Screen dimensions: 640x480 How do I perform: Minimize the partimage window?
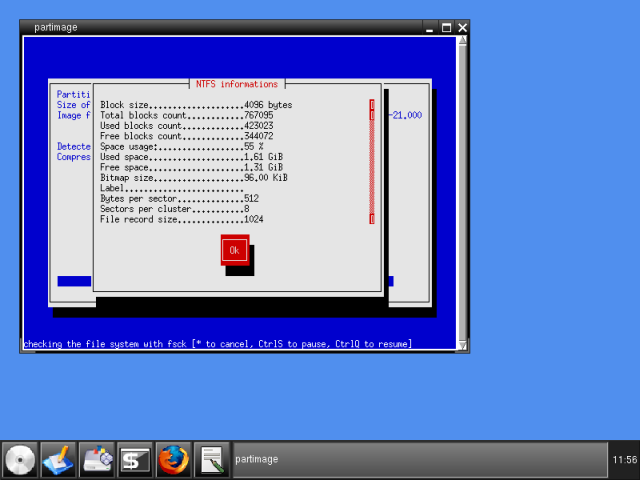[x=429, y=28]
